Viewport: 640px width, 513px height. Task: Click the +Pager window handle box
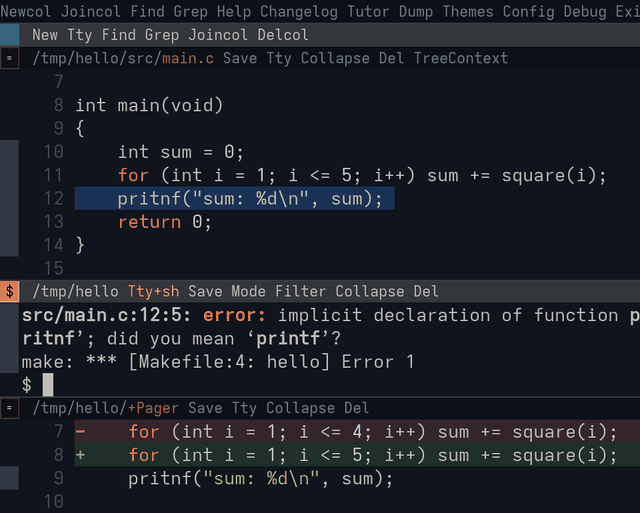coord(9,408)
